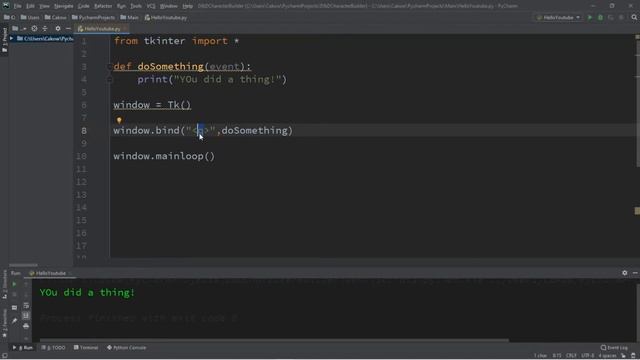The image size is (640, 360).
Task: Click the editor vertical scrollbar warning marker
Action: coord(637,211)
